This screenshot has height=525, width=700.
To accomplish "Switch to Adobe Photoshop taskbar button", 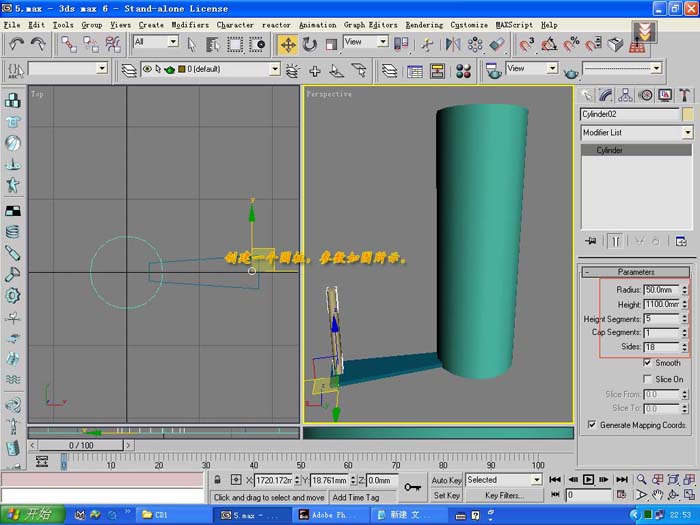I will pos(330,515).
